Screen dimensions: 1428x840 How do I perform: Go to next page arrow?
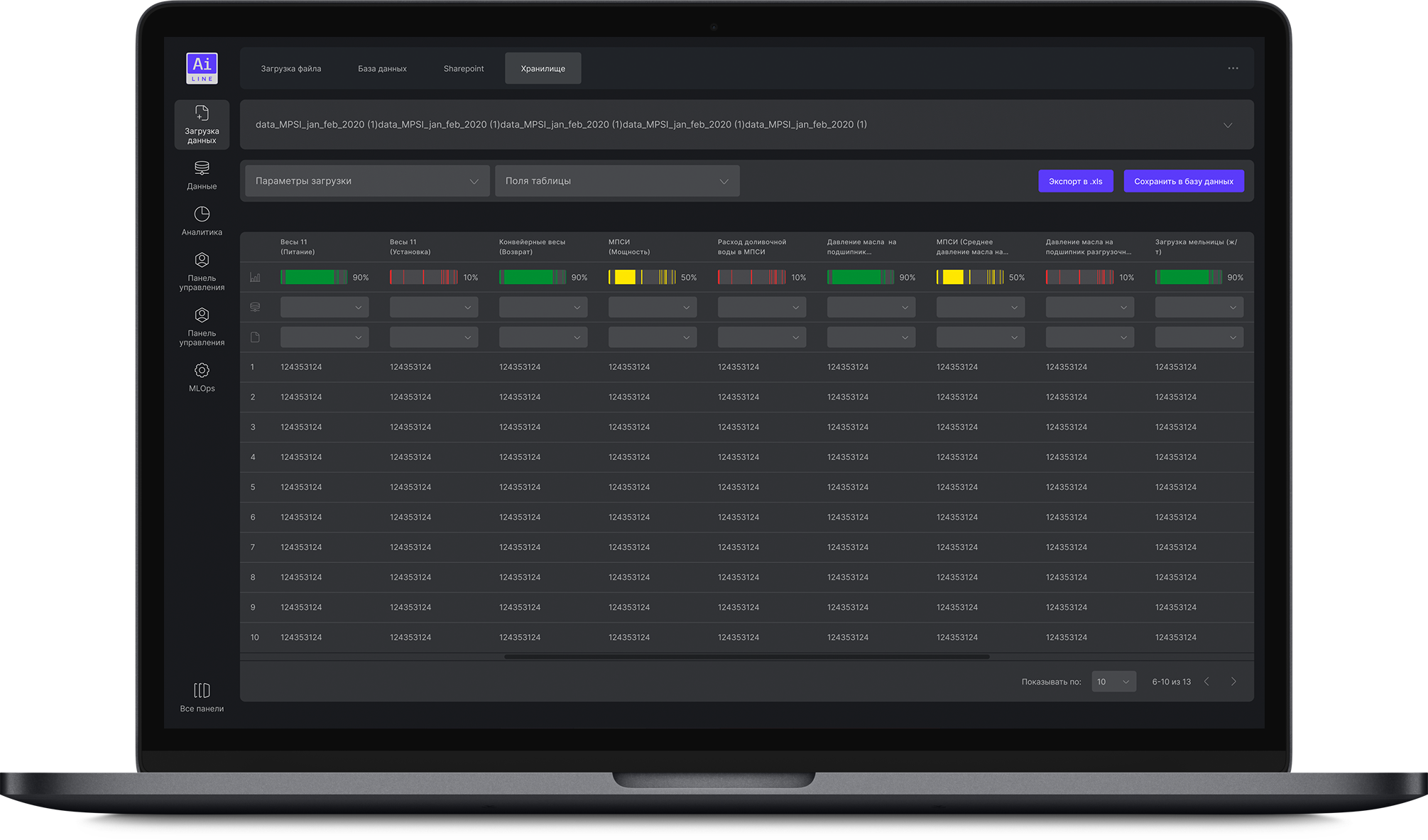(1233, 682)
